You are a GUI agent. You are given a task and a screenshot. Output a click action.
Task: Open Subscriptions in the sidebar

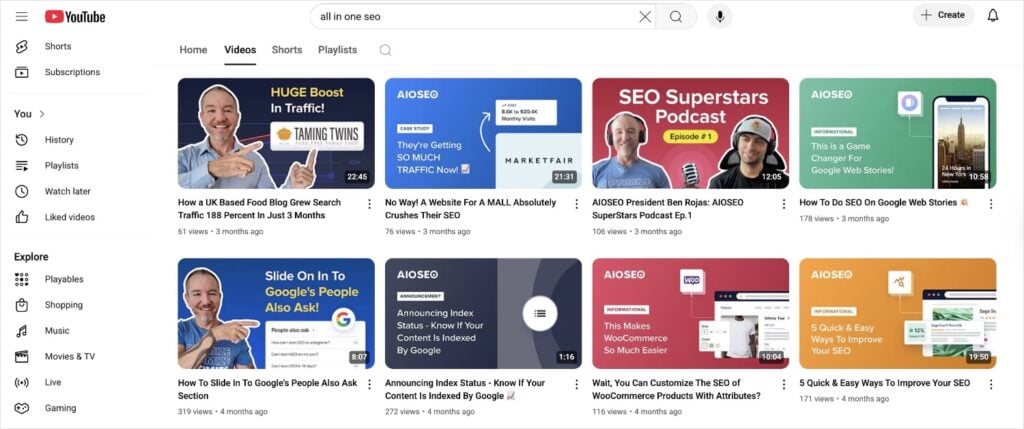click(57, 72)
